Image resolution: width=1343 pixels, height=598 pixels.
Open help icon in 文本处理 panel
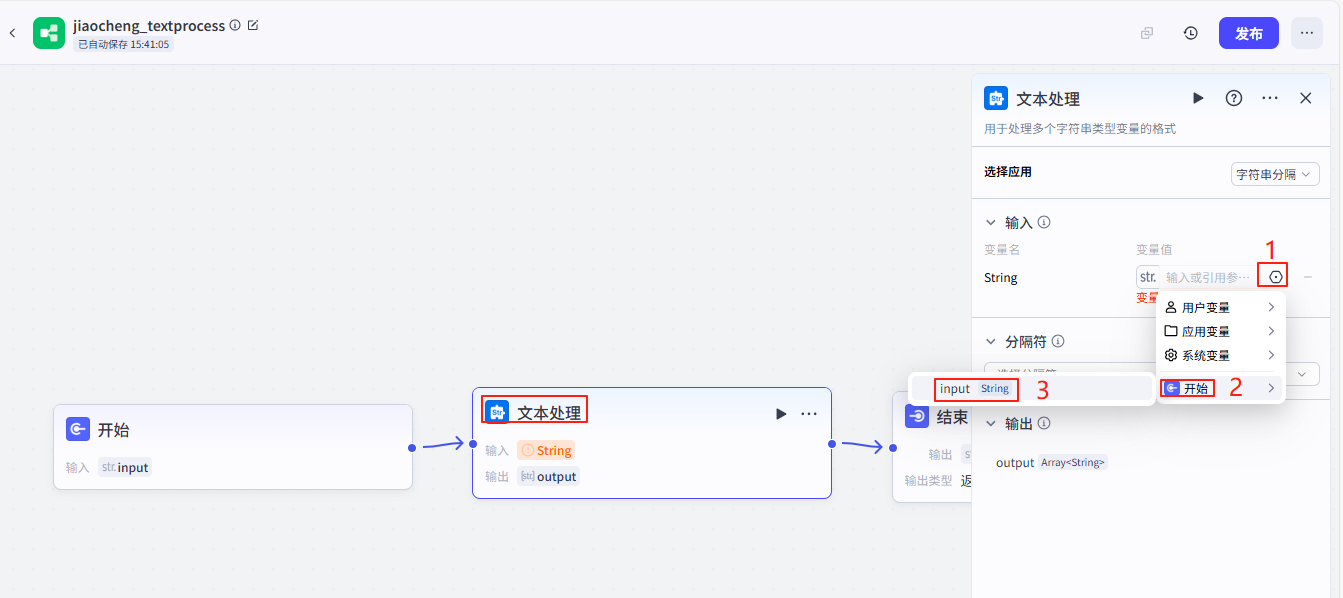(x=1234, y=98)
